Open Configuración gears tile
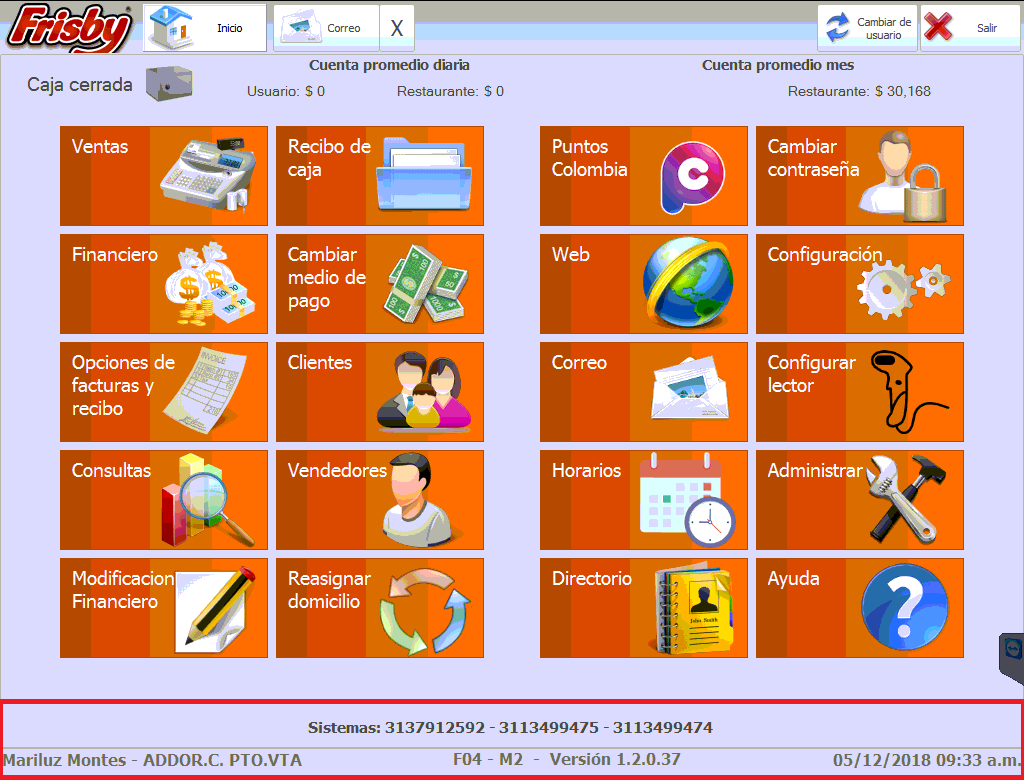The width and height of the screenshot is (1024, 780). point(860,284)
